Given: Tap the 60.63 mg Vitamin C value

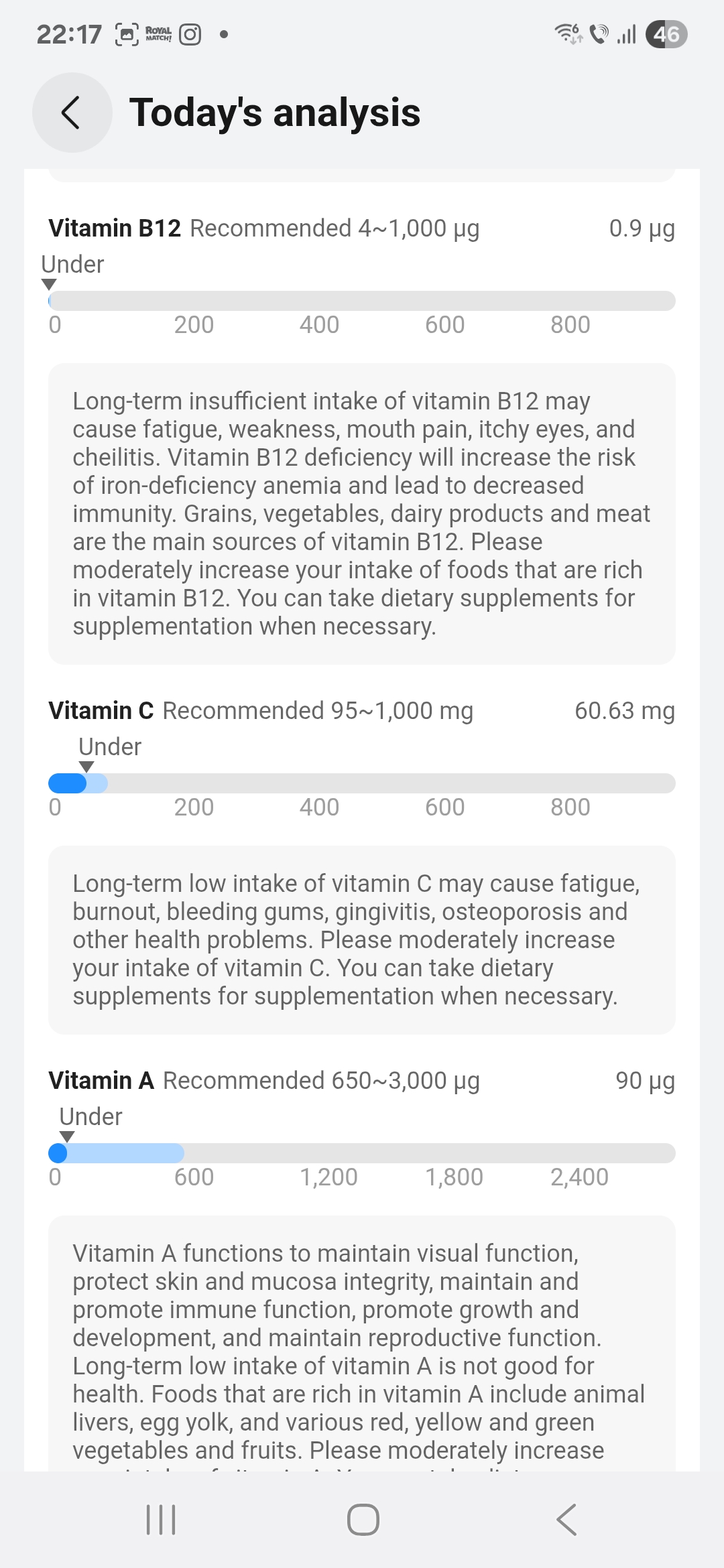Looking at the screenshot, I should [624, 711].
